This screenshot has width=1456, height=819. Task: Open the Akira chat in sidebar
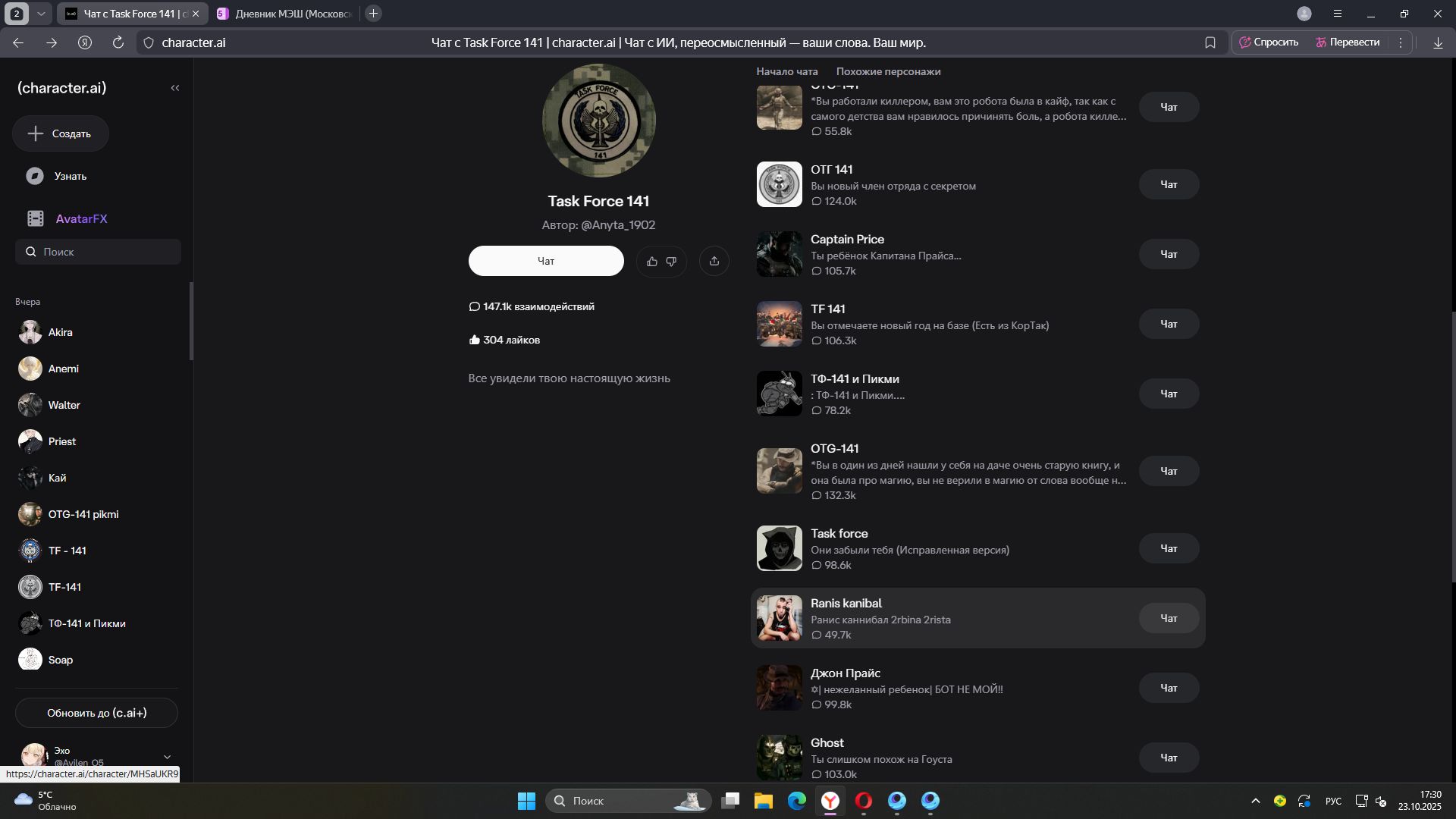pyautogui.click(x=97, y=332)
